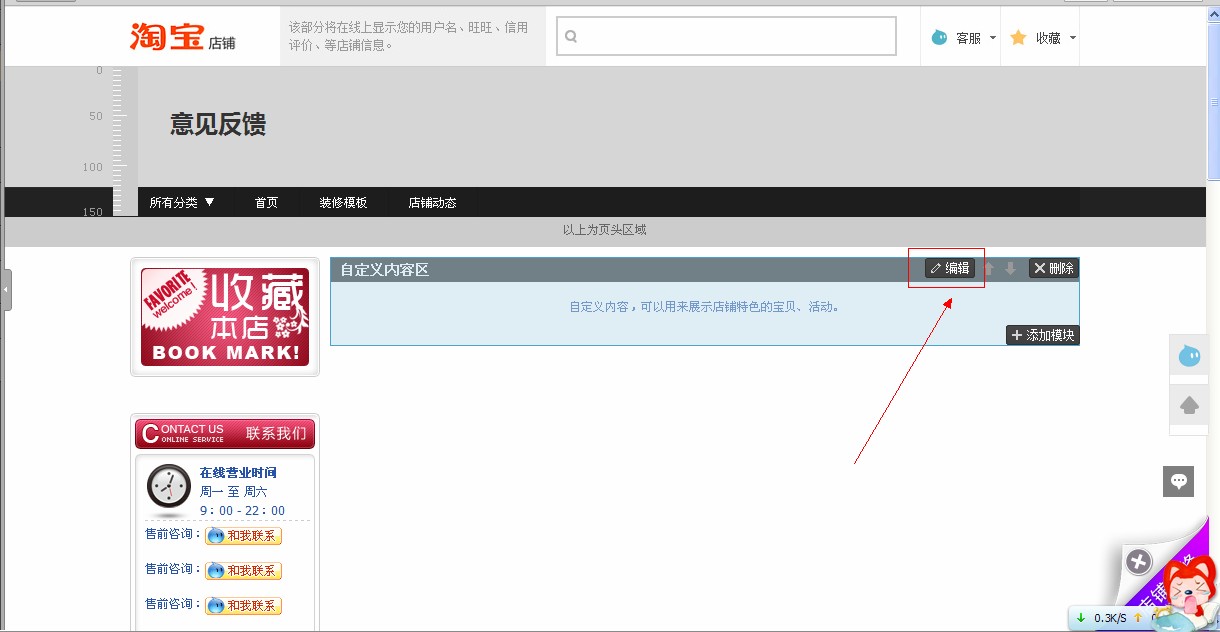The width and height of the screenshot is (1220, 632).
Task: Select the 首页 navigation item
Action: click(266, 202)
